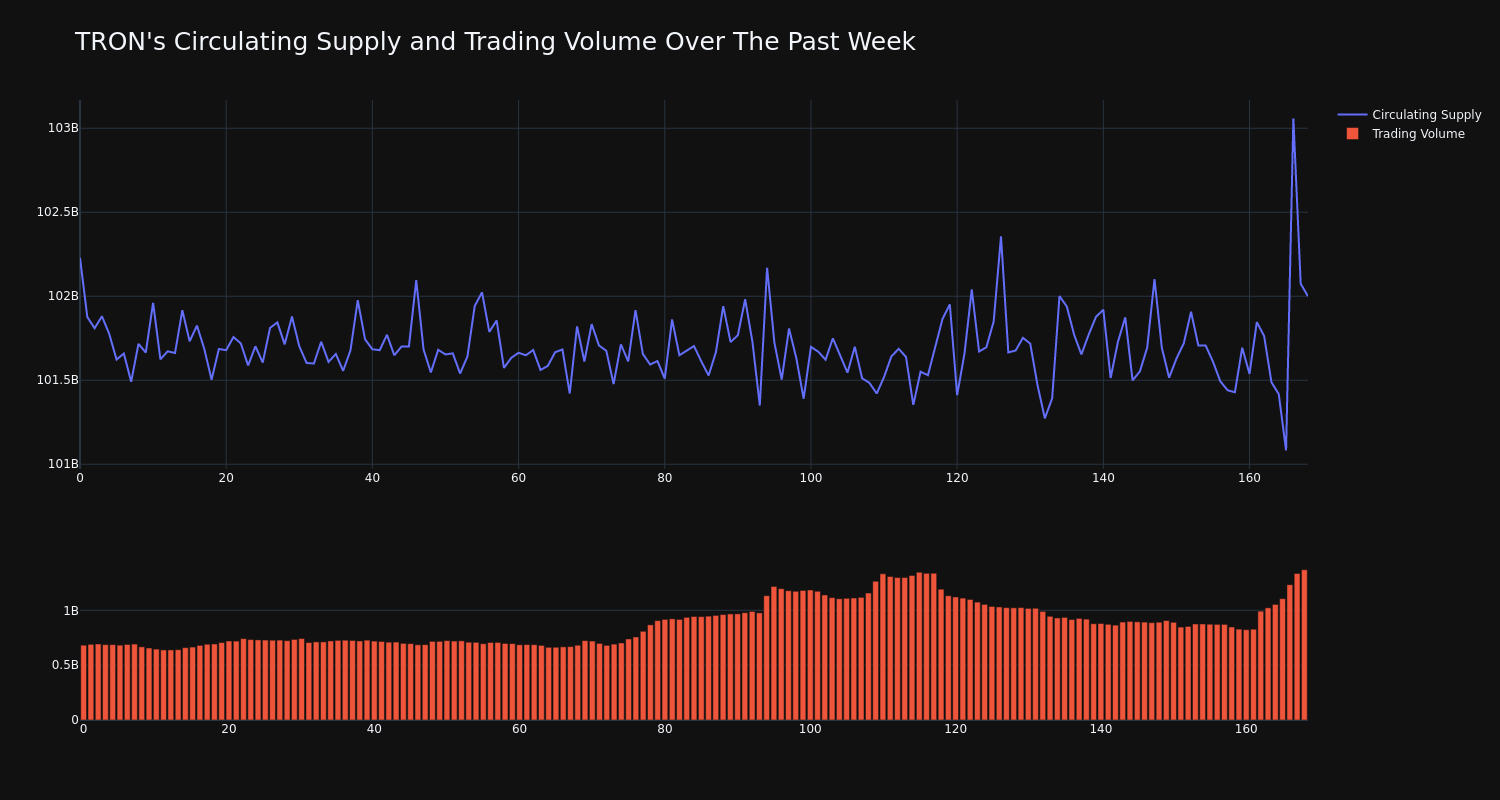Click the 102B y-axis label
This screenshot has height=800, width=1500.
pyautogui.click(x=63, y=296)
